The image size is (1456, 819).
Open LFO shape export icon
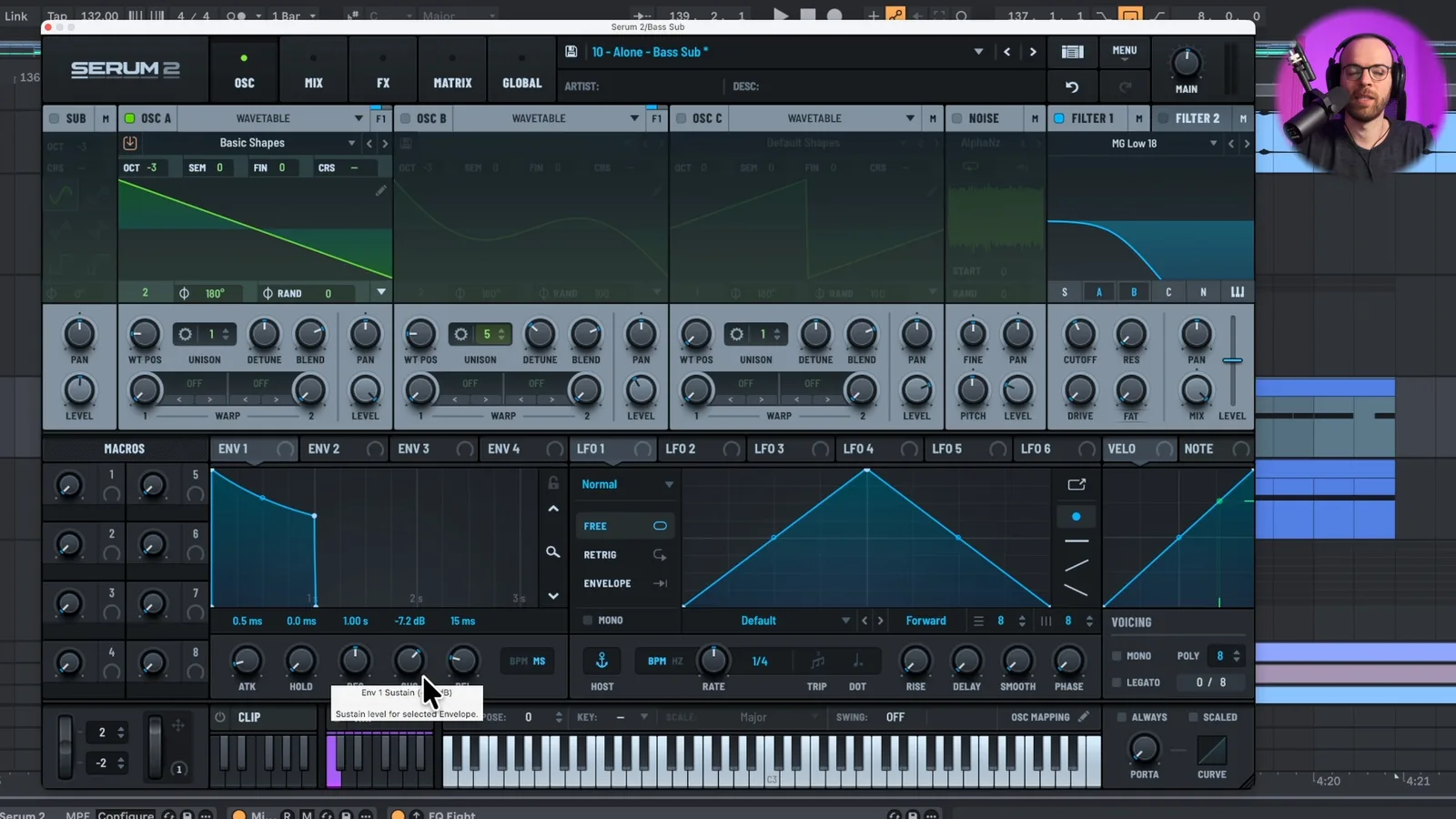[x=1077, y=484]
